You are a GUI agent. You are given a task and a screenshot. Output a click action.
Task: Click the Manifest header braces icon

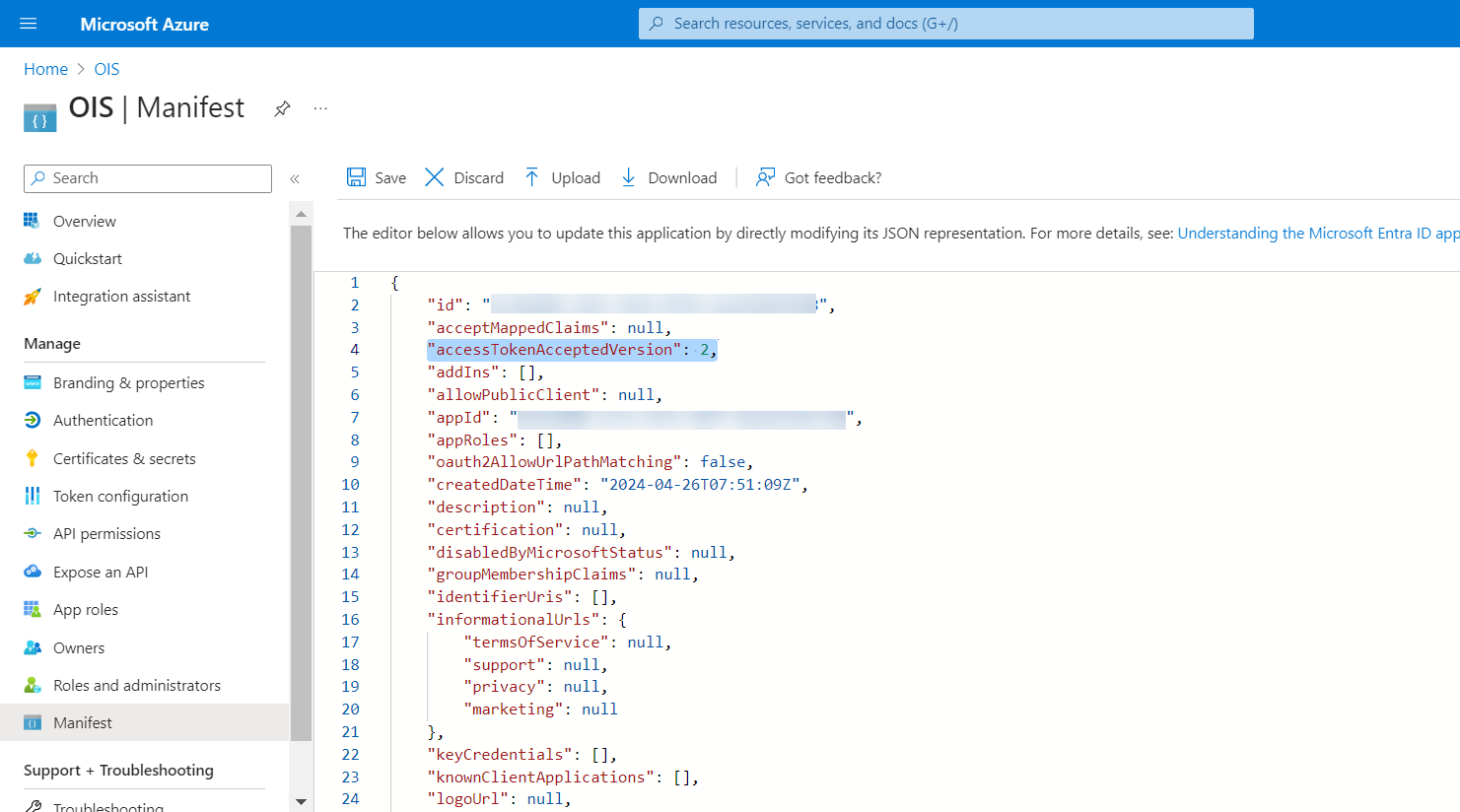[39, 117]
